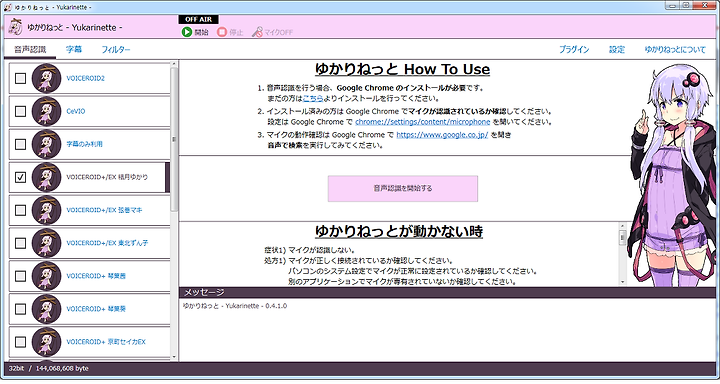Click the VOICEROID+/EX 弦巻マキ label
The height and width of the screenshot is (384, 720).
pos(104,210)
